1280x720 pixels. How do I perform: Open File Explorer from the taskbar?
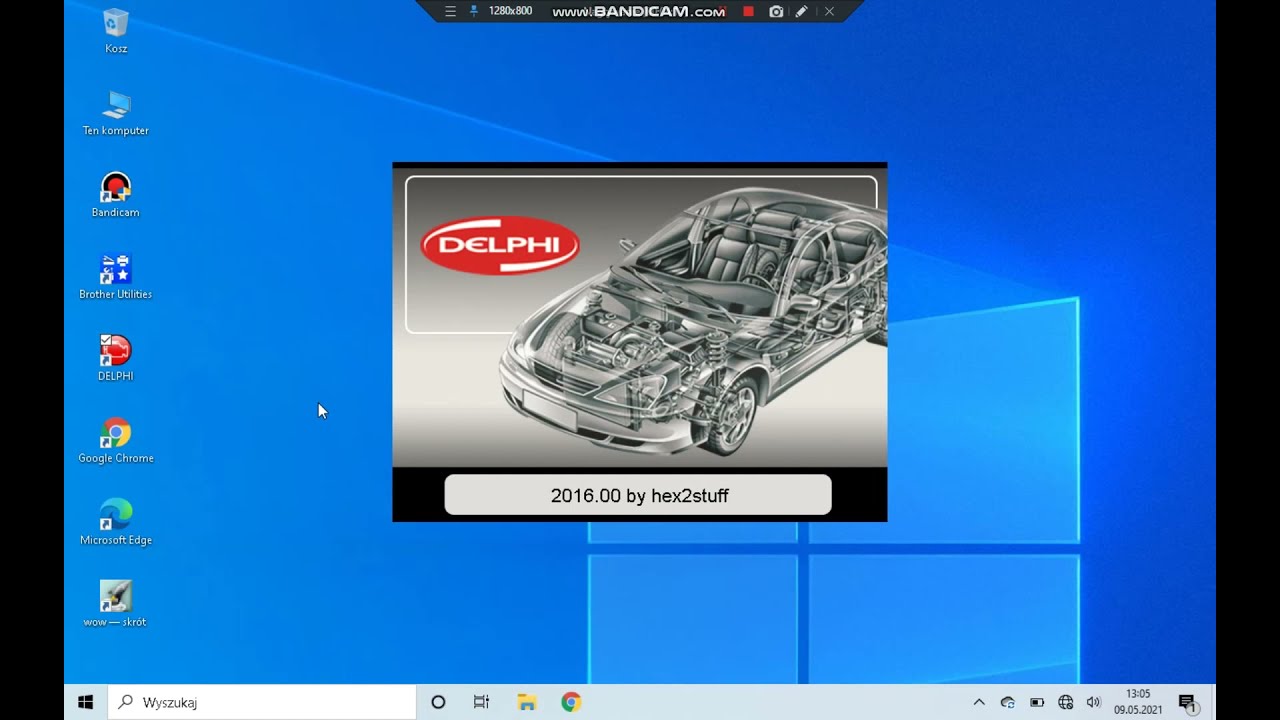[x=526, y=702]
